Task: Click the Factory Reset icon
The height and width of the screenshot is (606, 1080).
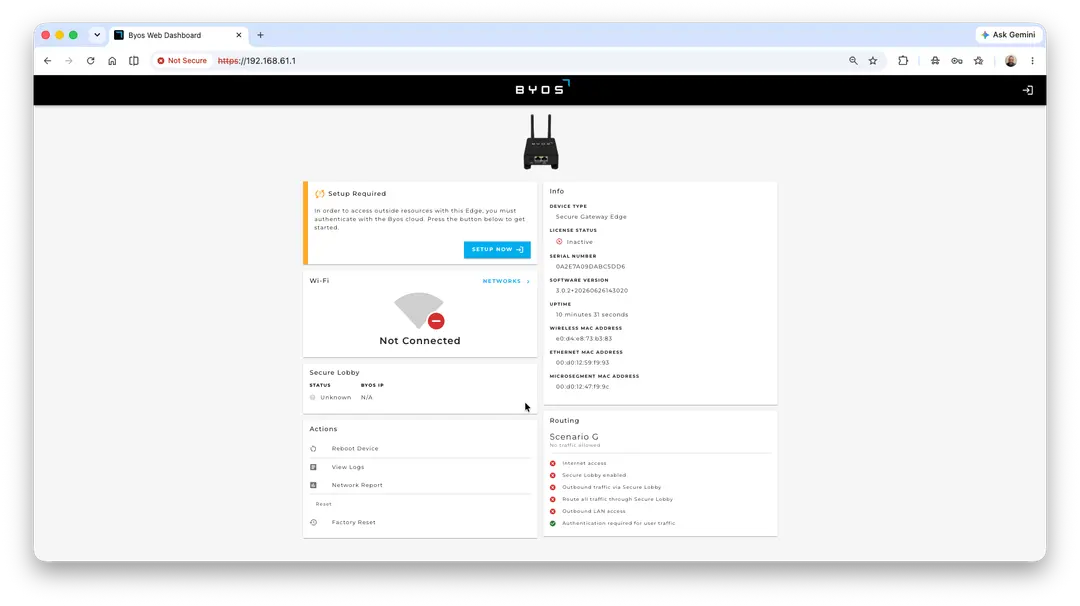Action: pyautogui.click(x=313, y=522)
